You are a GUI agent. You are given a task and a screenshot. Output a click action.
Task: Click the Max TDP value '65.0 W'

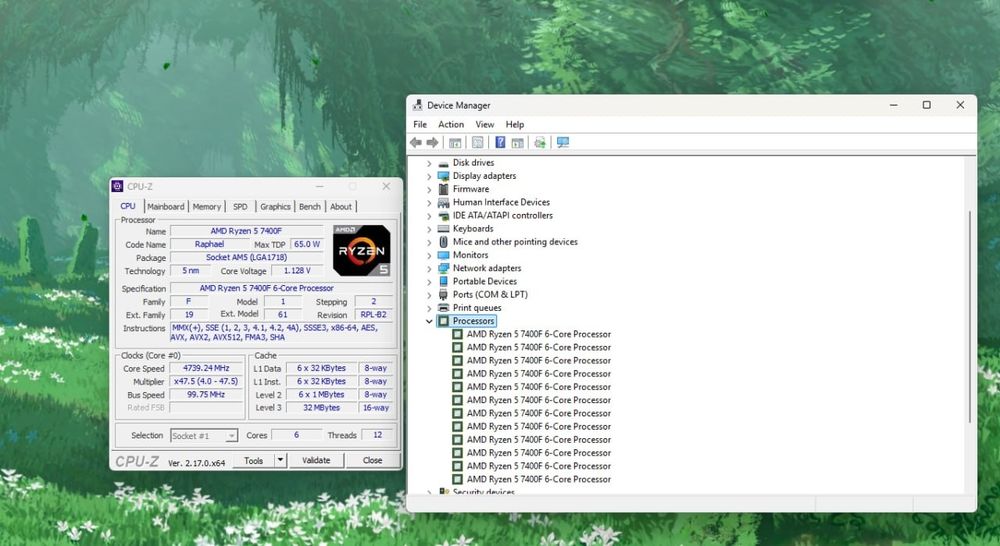click(x=307, y=244)
